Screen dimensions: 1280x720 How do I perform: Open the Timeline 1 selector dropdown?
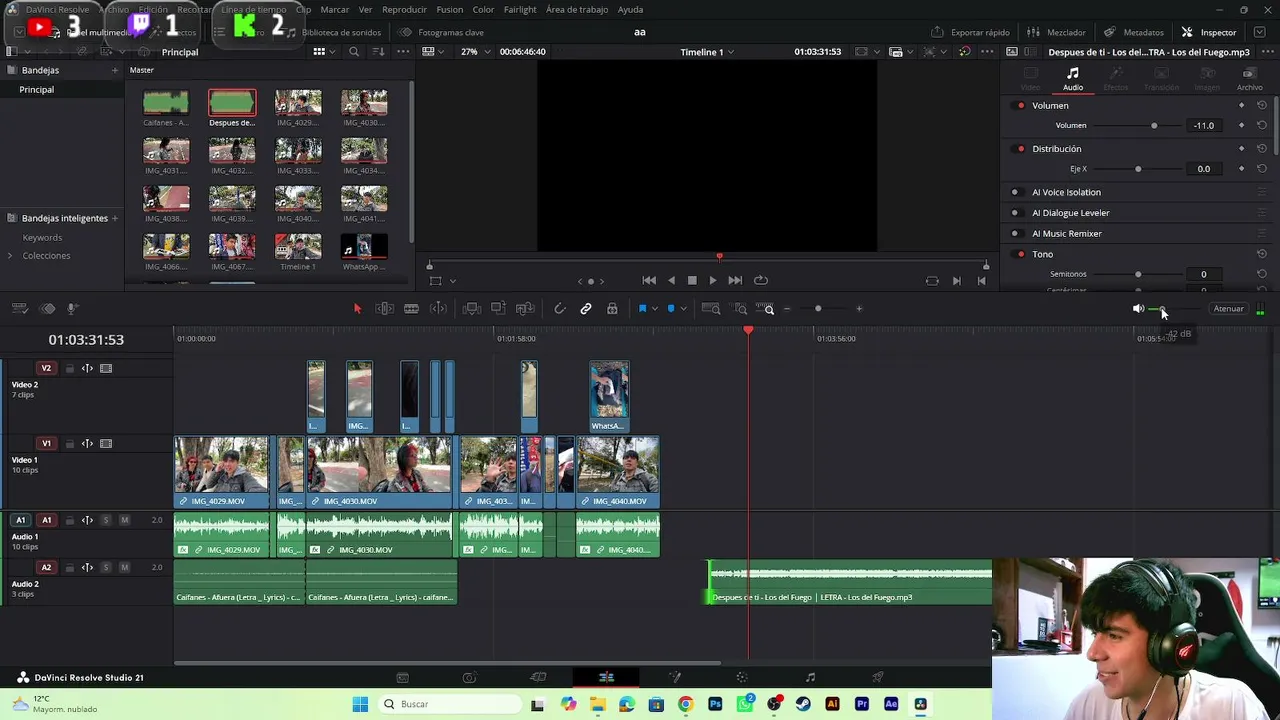(707, 52)
